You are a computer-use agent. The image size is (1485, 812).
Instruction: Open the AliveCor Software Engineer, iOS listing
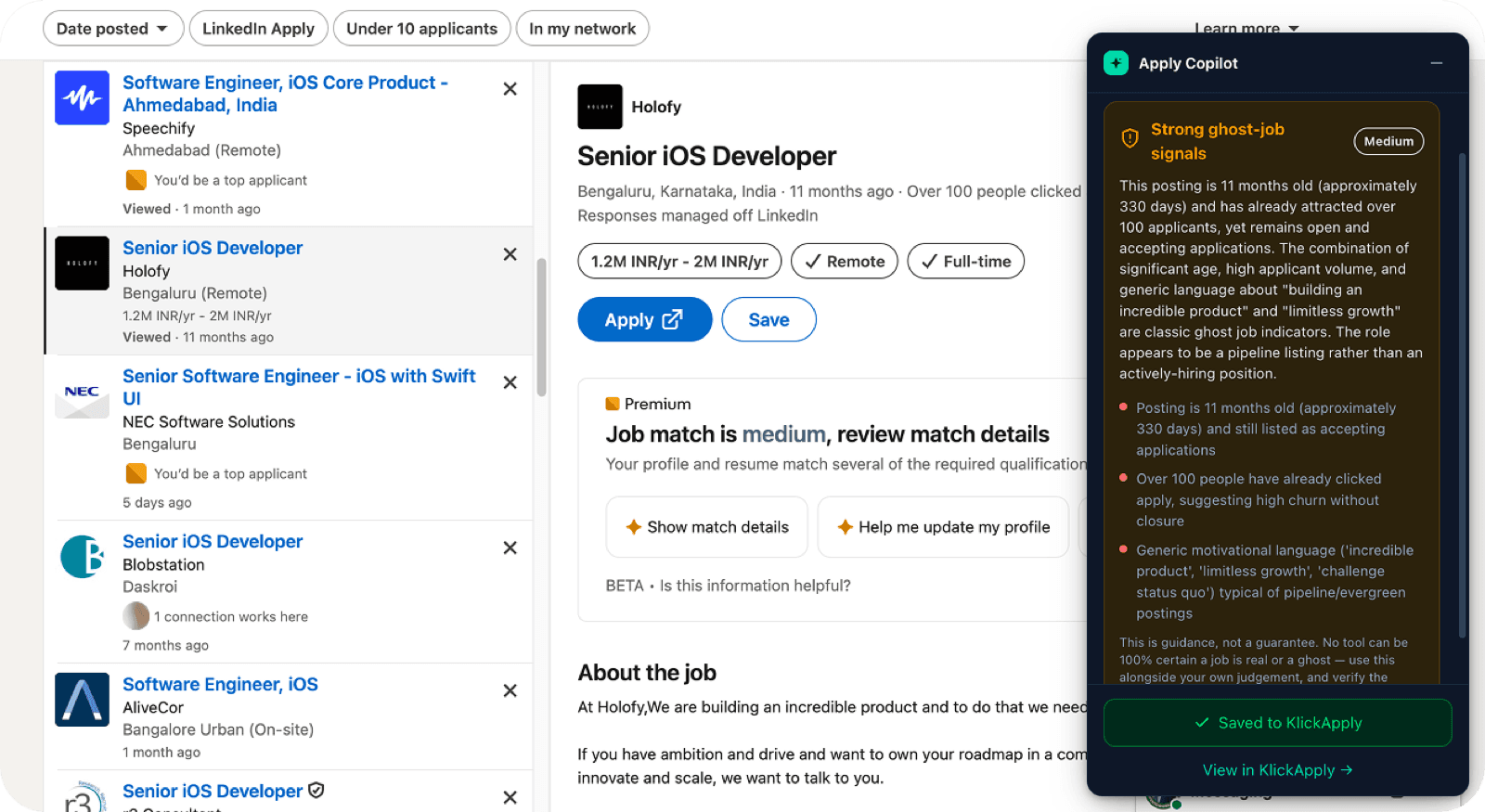220,684
